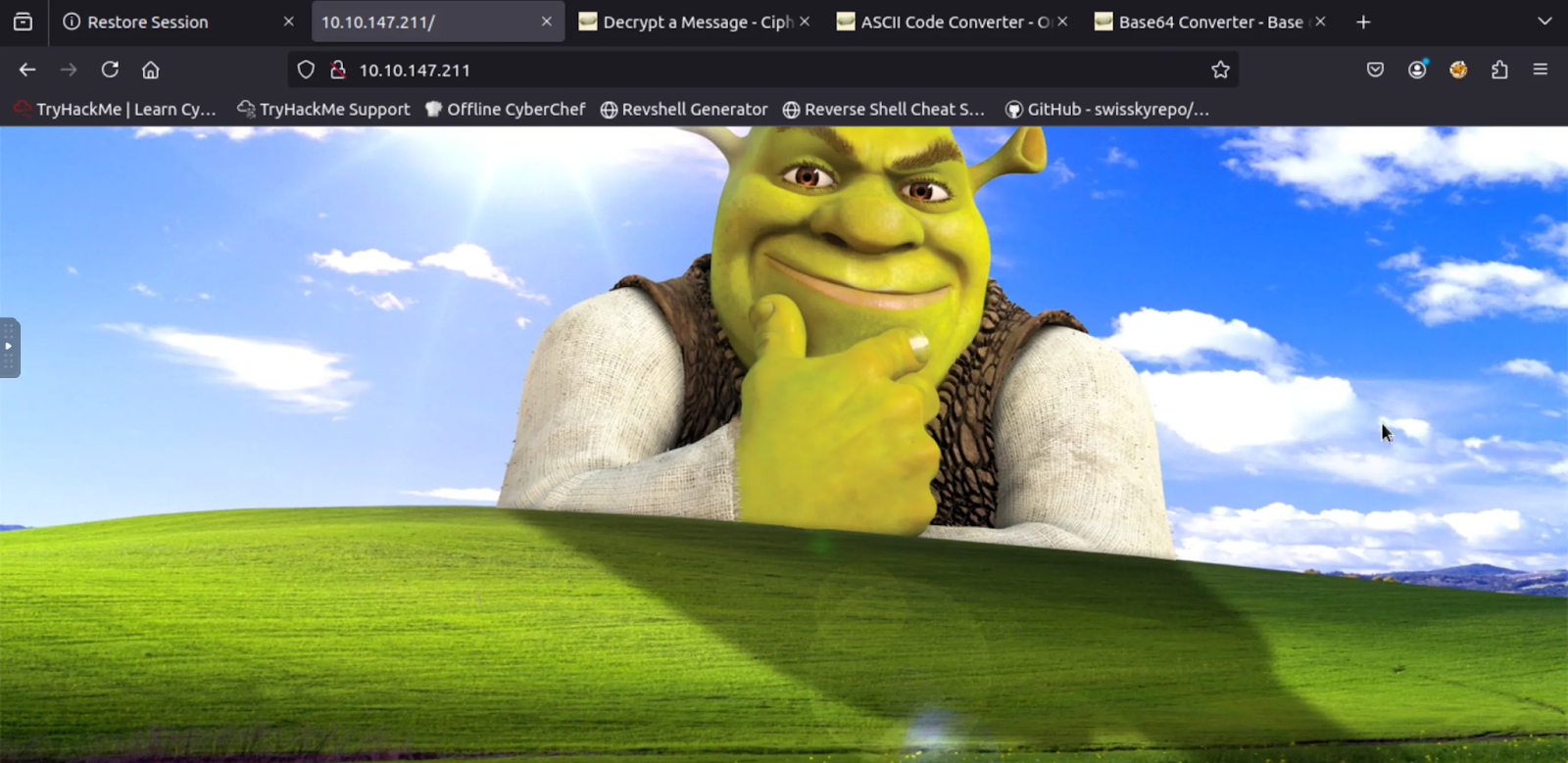This screenshot has width=1568, height=763.
Task: Show tracking protection shield info
Action: [306, 70]
